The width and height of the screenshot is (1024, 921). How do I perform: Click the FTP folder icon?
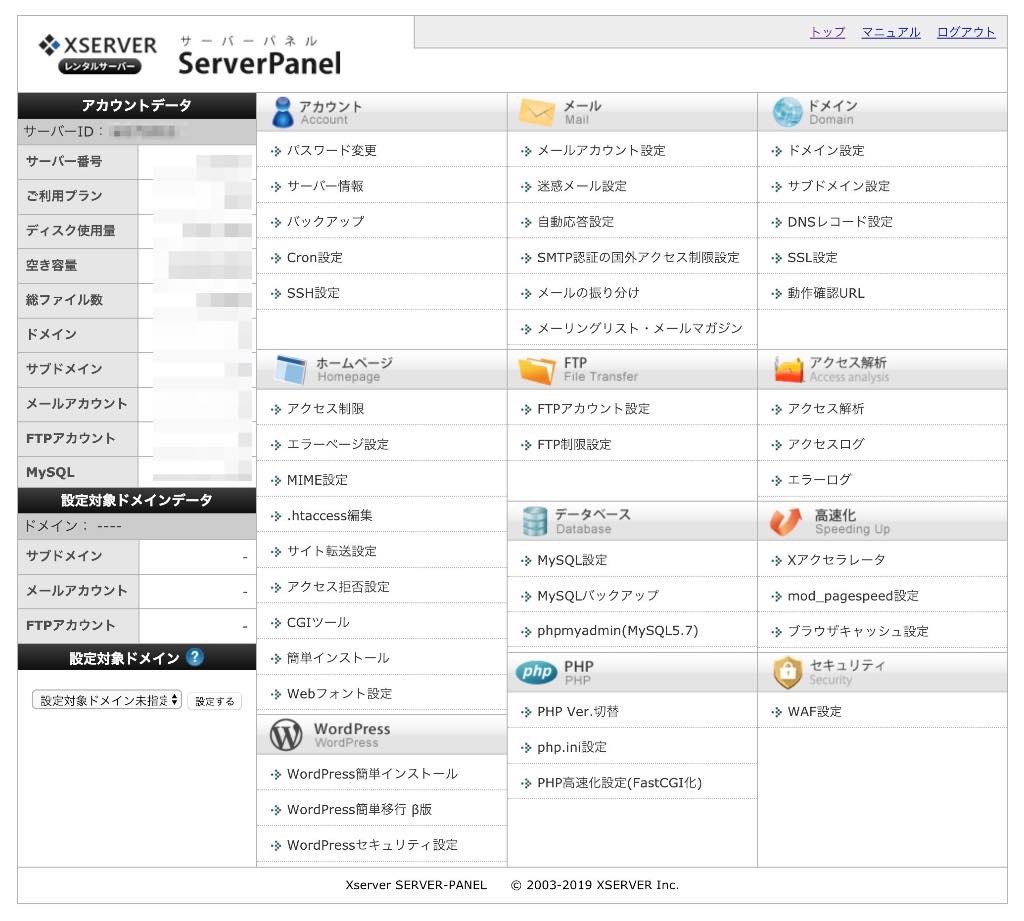[x=537, y=370]
